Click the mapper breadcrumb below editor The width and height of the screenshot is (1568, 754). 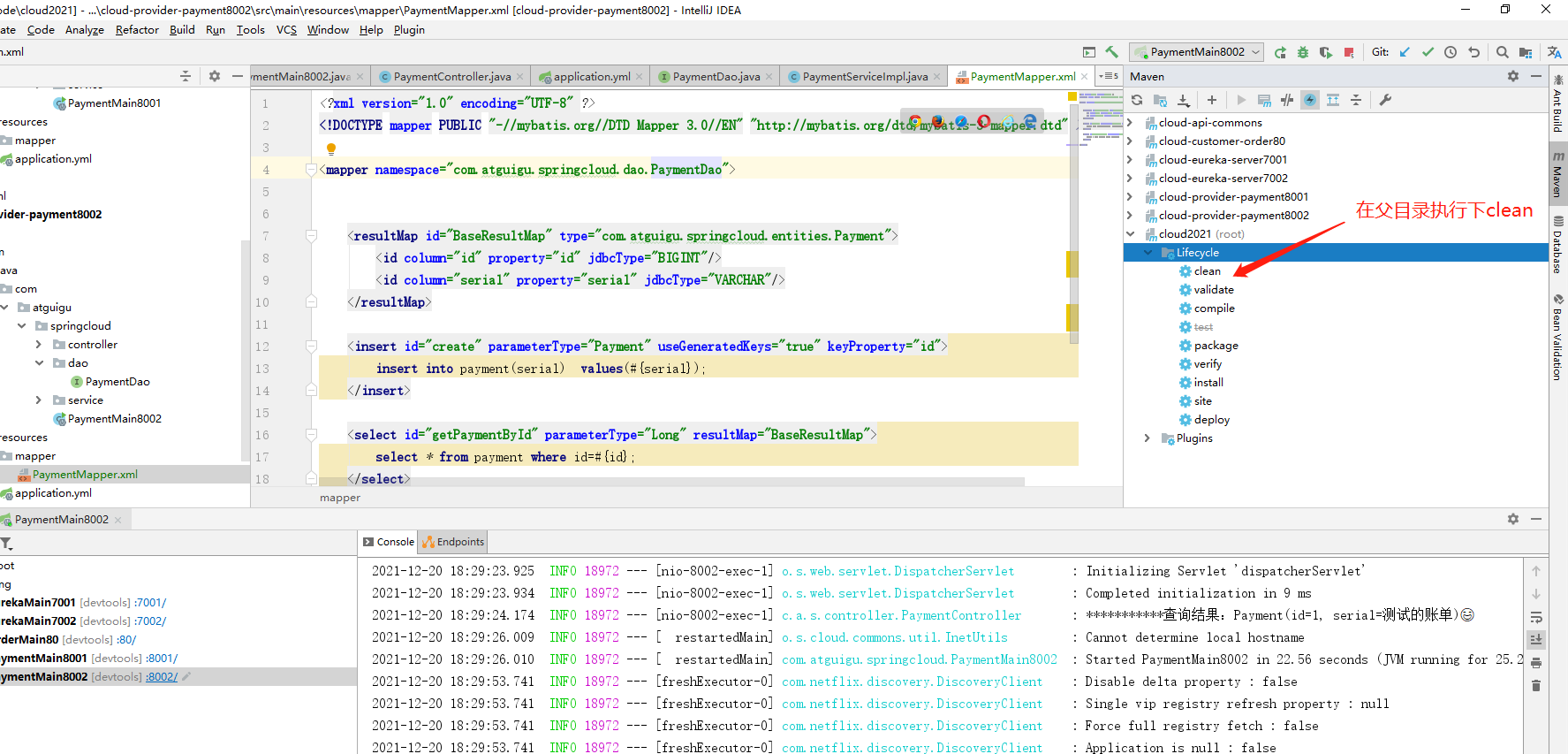coord(340,498)
